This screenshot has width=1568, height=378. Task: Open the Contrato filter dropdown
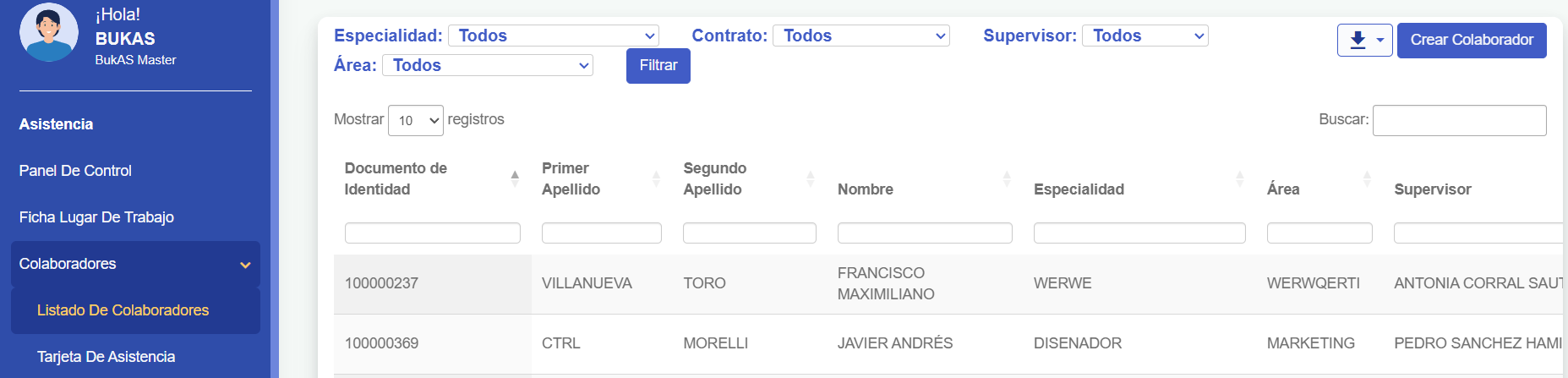tap(861, 36)
